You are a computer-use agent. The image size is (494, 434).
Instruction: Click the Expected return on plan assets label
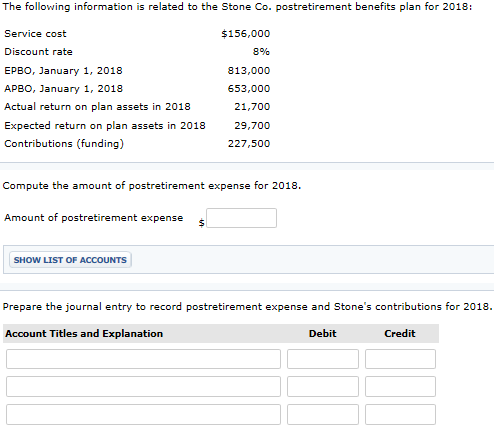tap(105, 126)
